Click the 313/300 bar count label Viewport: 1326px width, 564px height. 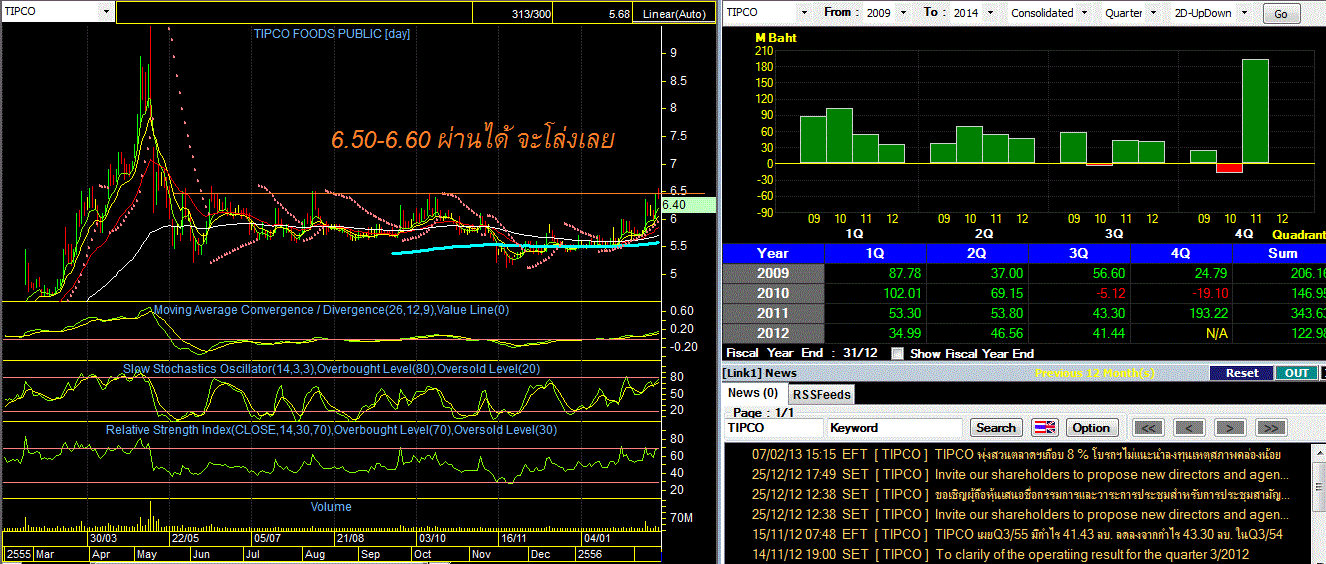(530, 14)
